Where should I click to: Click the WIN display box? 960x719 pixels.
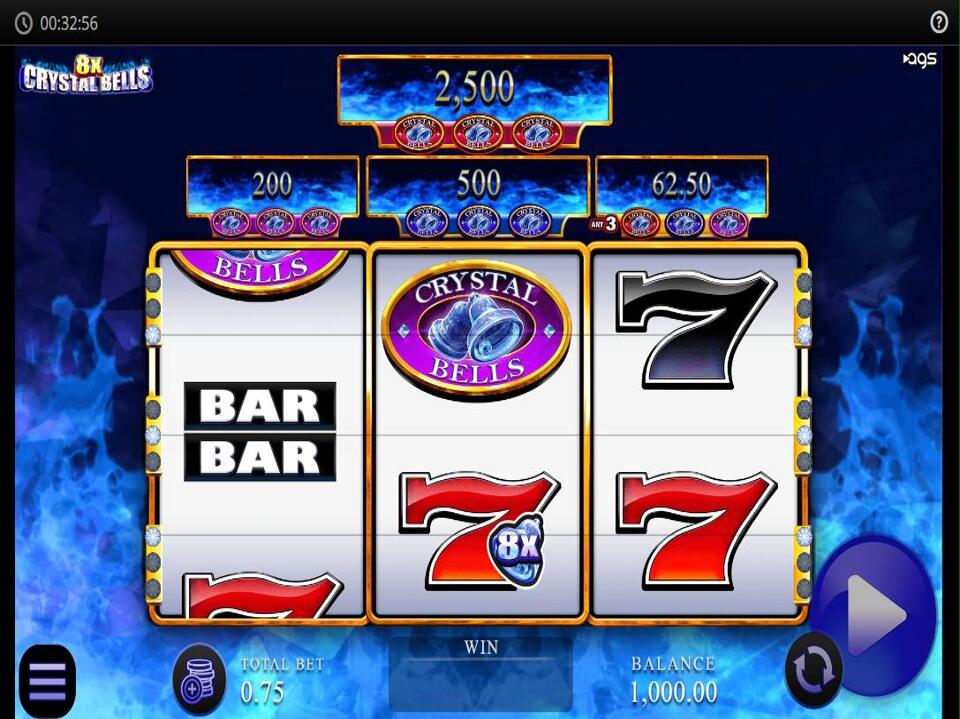pos(481,674)
